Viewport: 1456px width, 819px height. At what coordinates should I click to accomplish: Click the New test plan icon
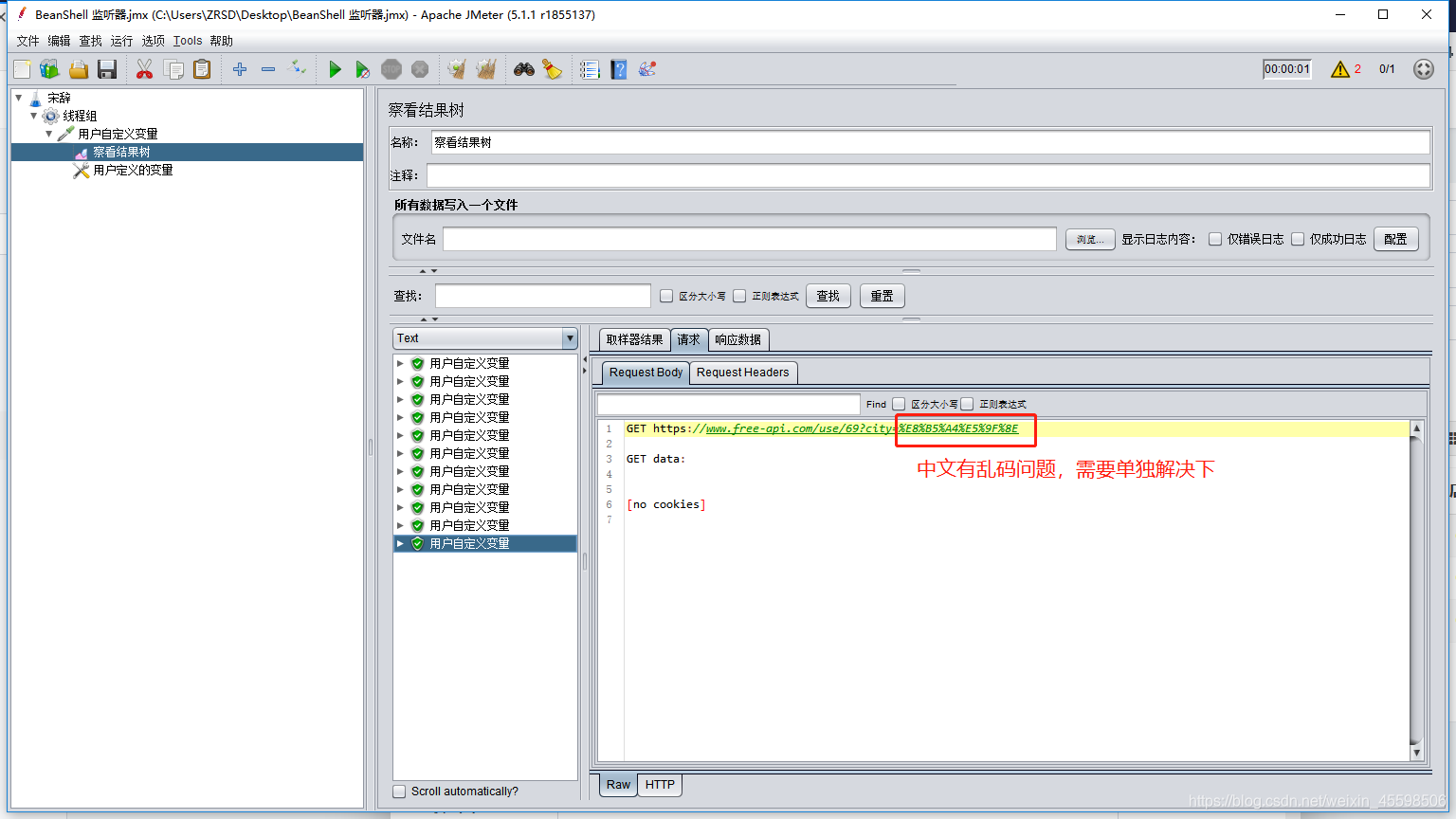22,69
